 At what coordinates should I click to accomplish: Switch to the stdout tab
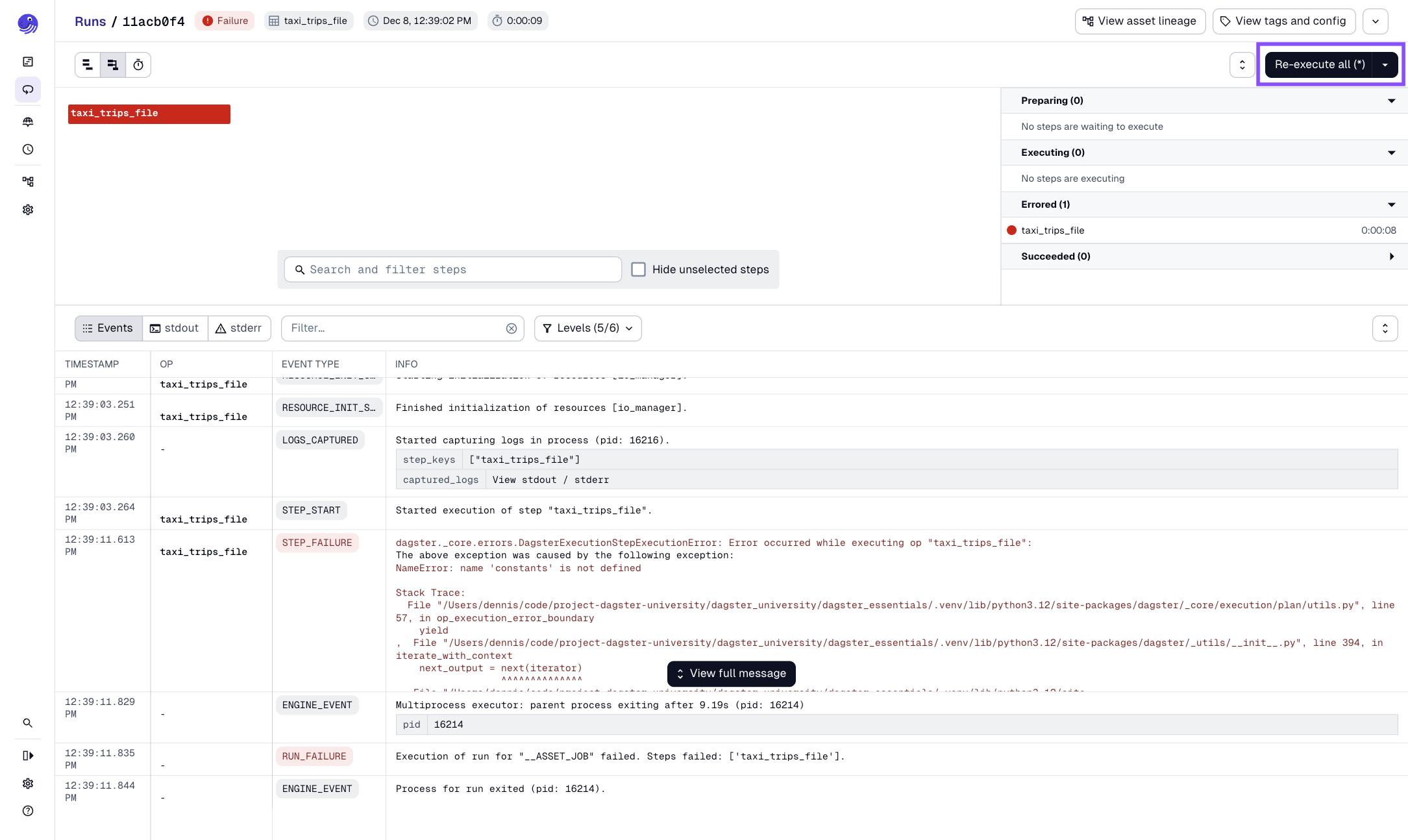point(175,328)
